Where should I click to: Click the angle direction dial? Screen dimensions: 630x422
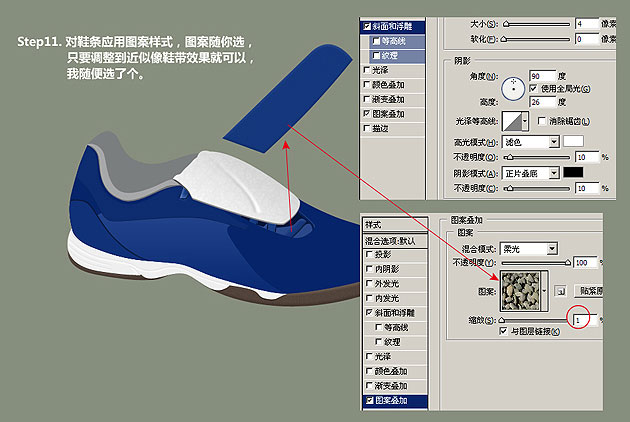513,89
